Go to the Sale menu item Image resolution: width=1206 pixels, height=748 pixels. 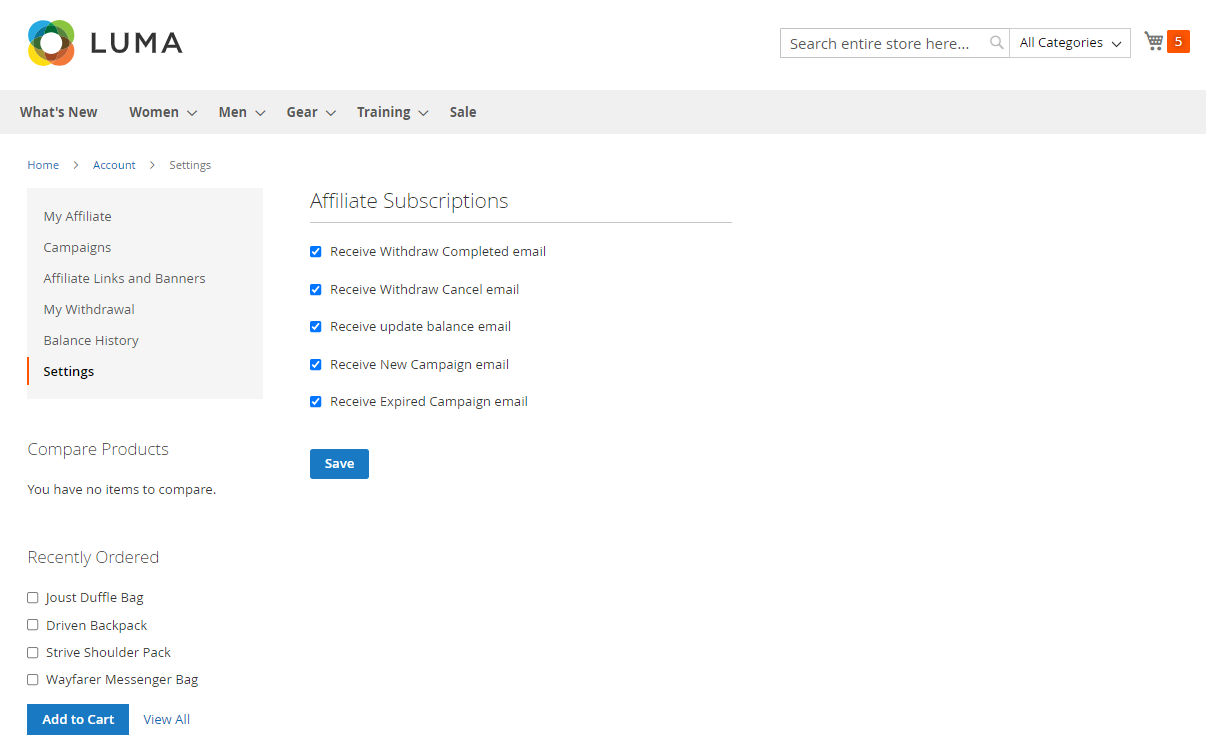tap(463, 112)
